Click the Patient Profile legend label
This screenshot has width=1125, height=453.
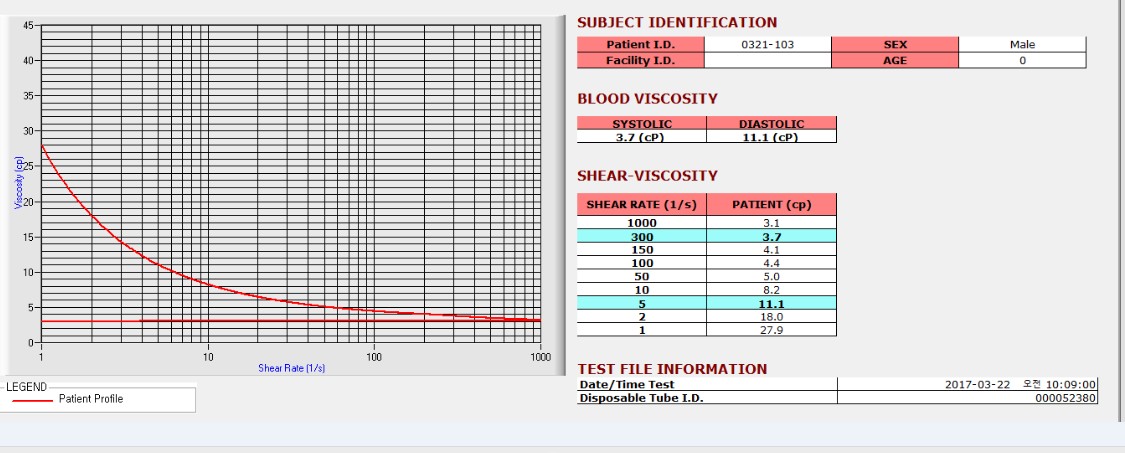click(91, 399)
